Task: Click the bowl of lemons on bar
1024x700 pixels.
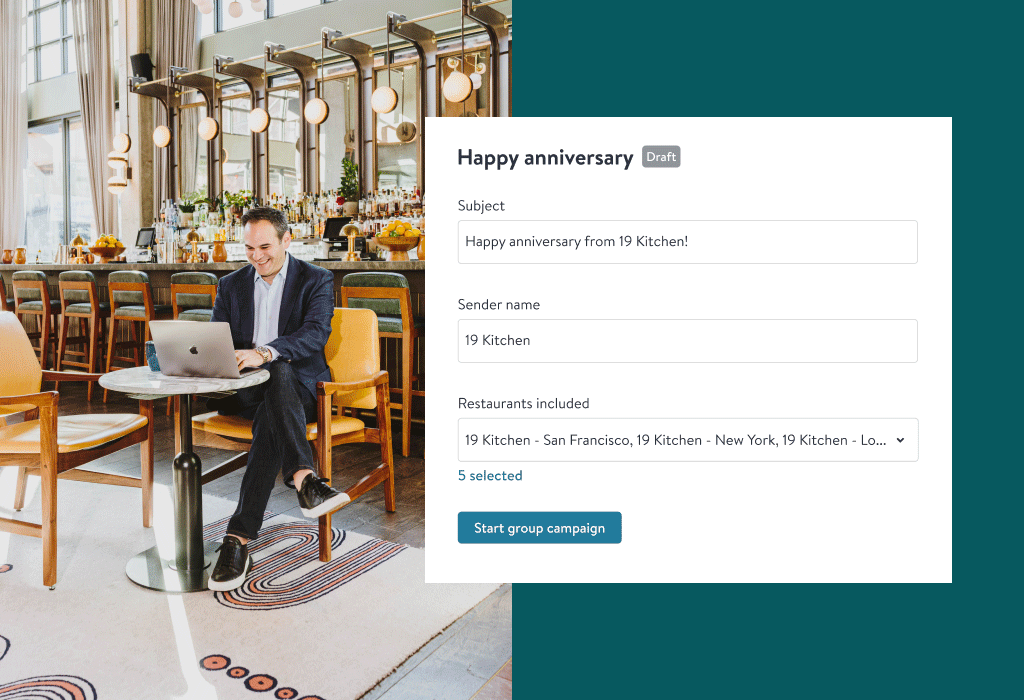Action: (399, 233)
